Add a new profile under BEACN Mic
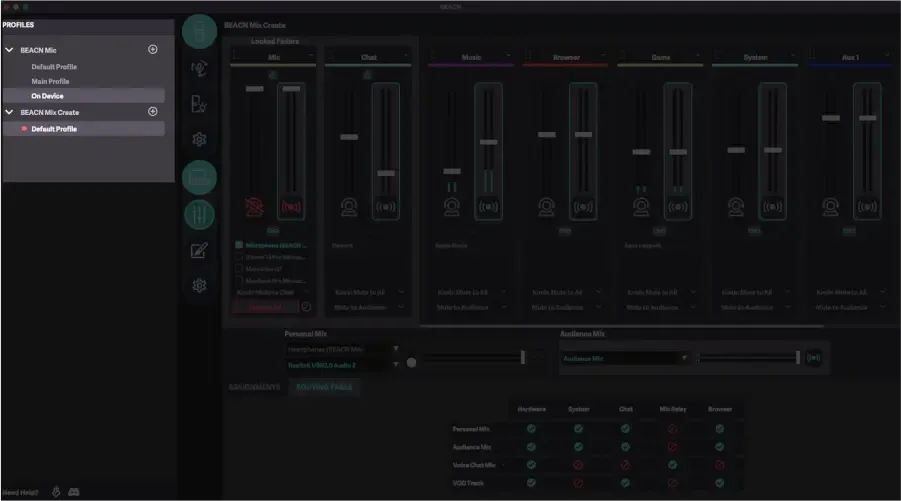The image size is (901, 501). click(x=153, y=49)
